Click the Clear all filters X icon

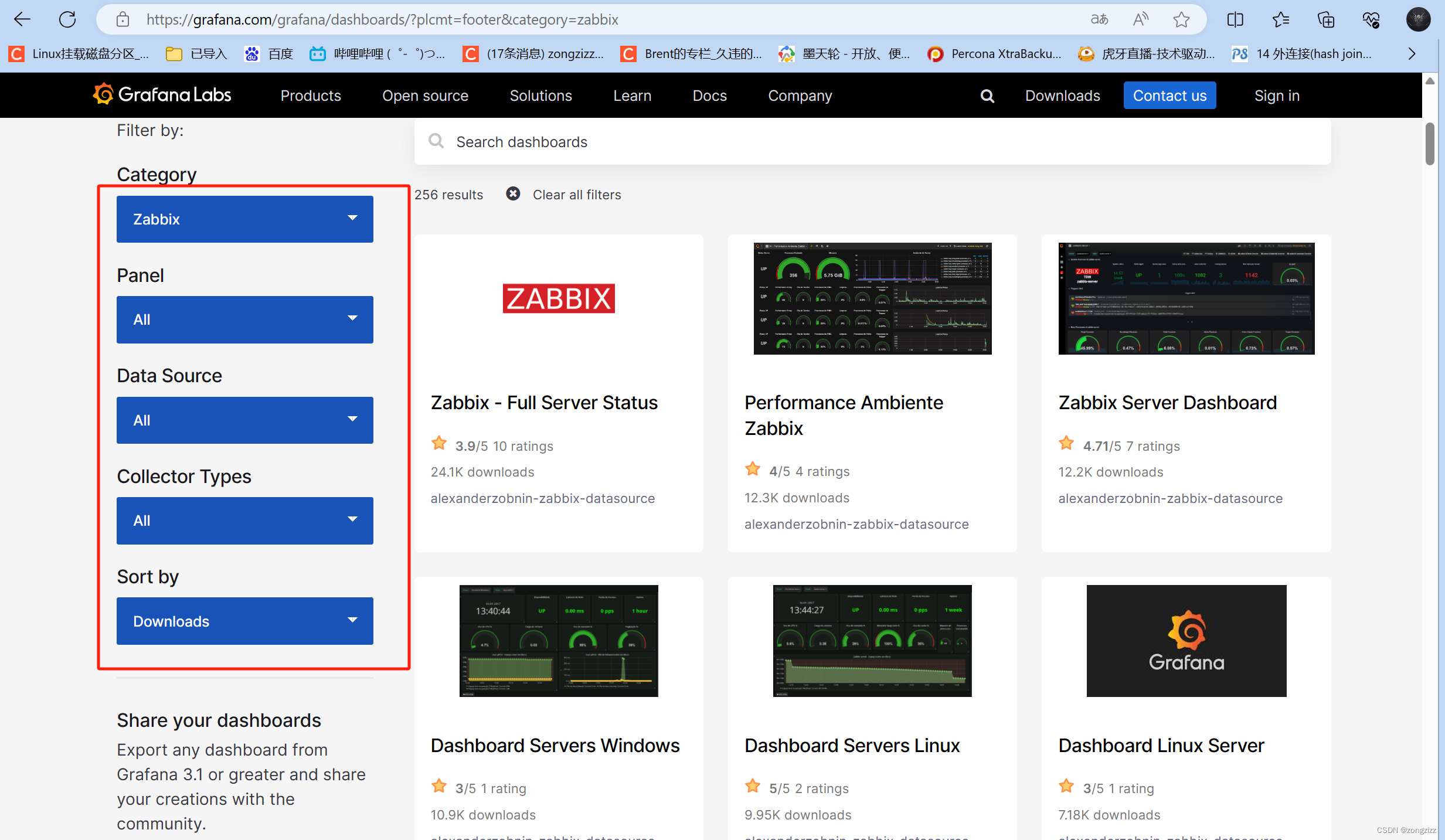coord(513,193)
